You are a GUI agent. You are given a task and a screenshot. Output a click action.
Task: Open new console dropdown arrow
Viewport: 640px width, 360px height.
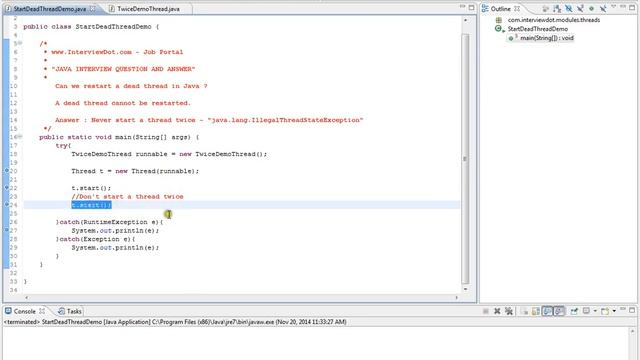pyautogui.click(x=614, y=311)
